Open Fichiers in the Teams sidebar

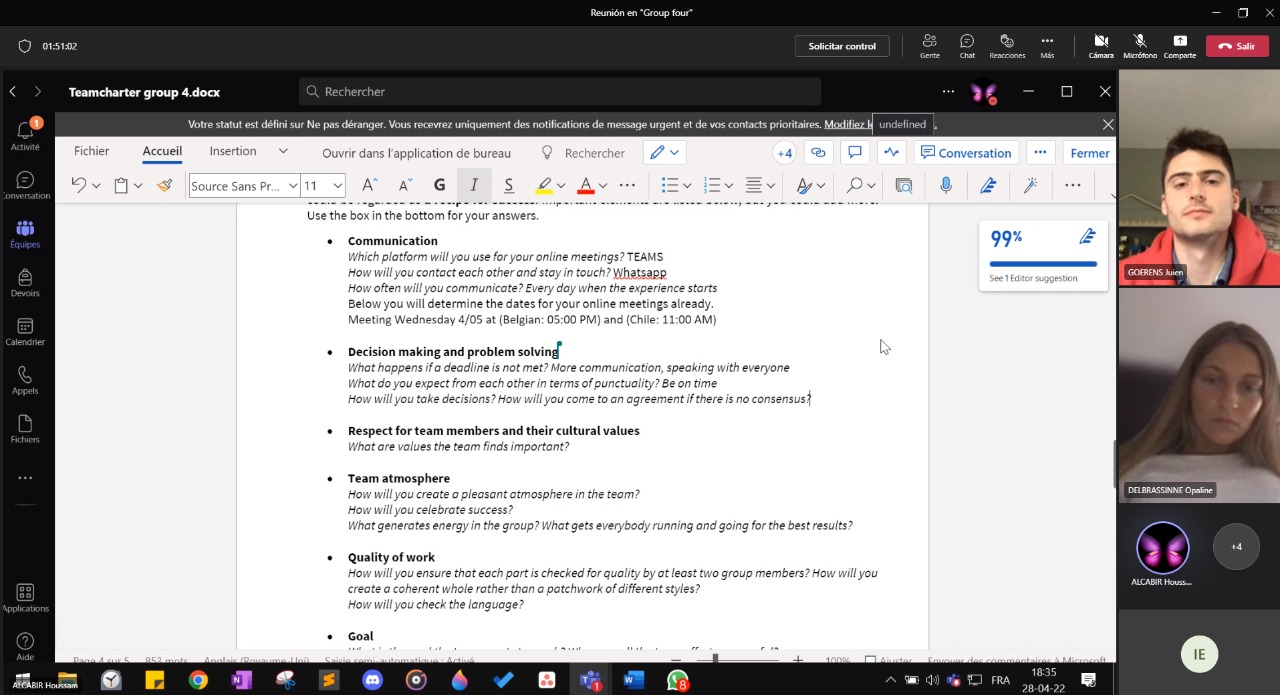[x=25, y=429]
